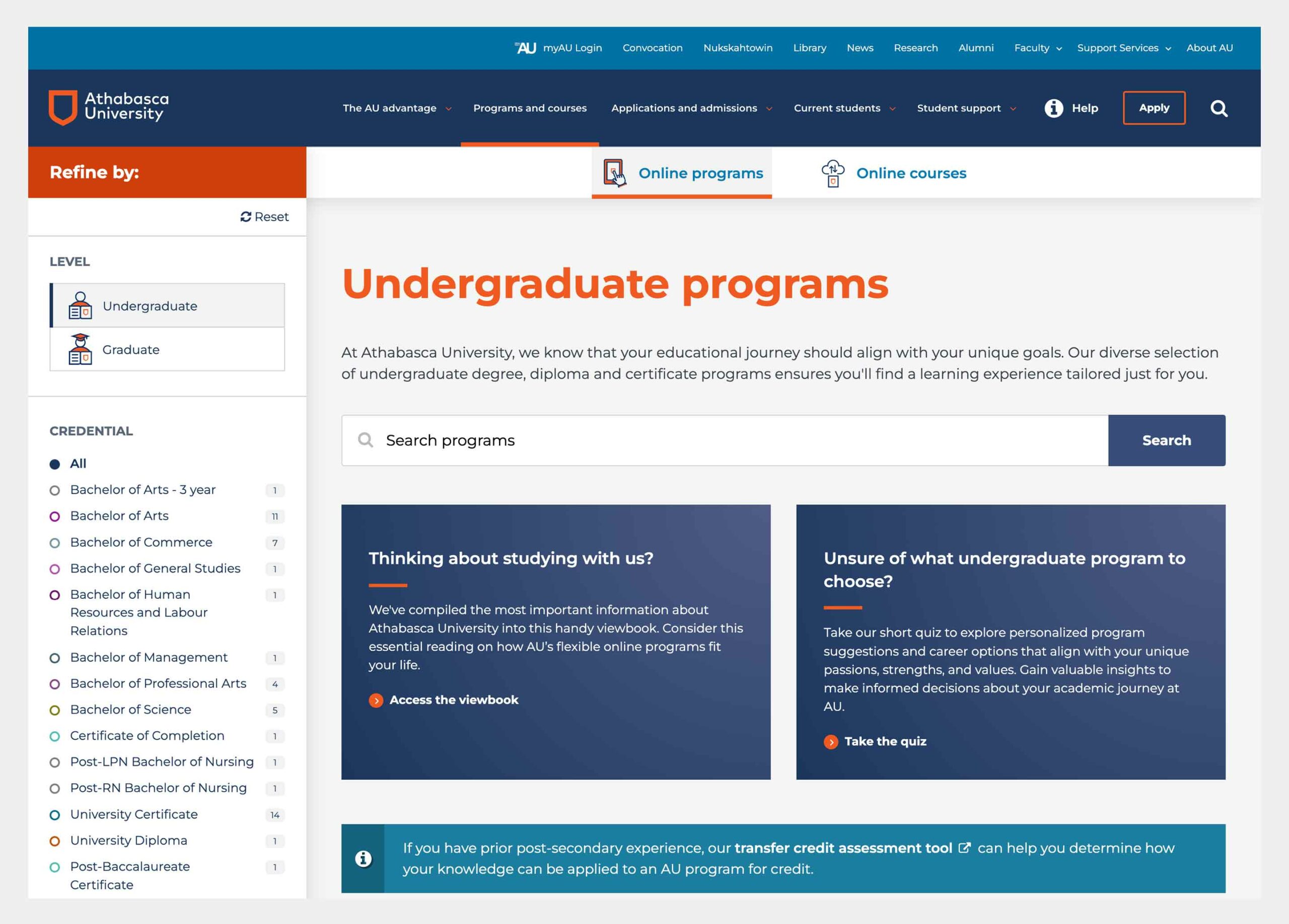The height and width of the screenshot is (924, 1289).
Task: Switch to the Online courses tab
Action: 893,173
